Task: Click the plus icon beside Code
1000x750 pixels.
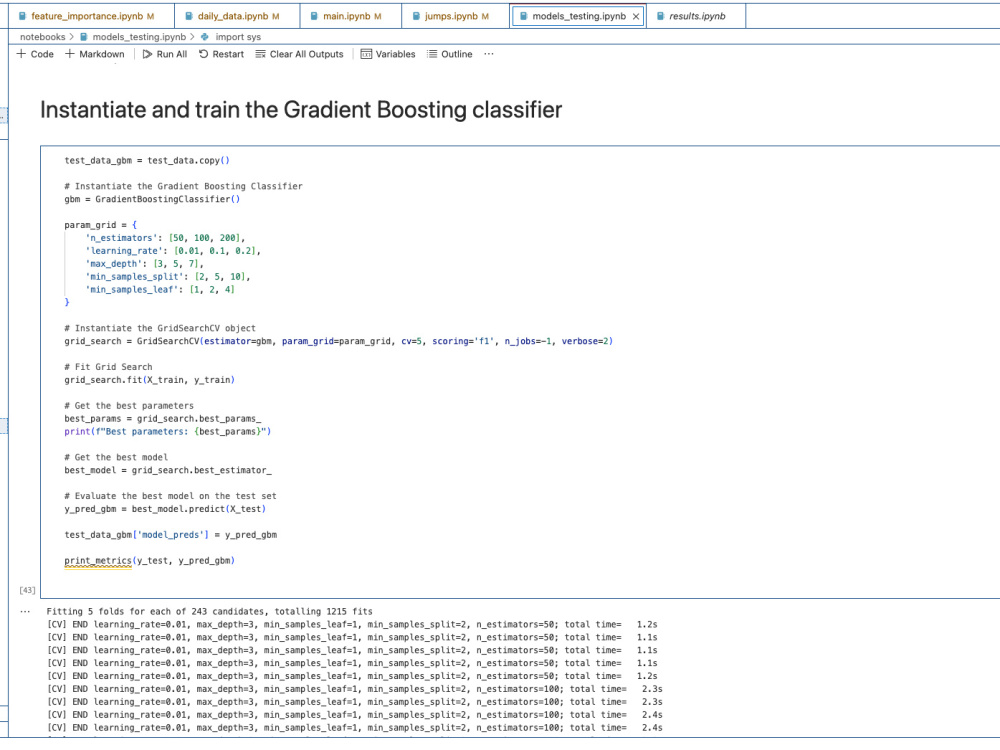Action: [21, 54]
